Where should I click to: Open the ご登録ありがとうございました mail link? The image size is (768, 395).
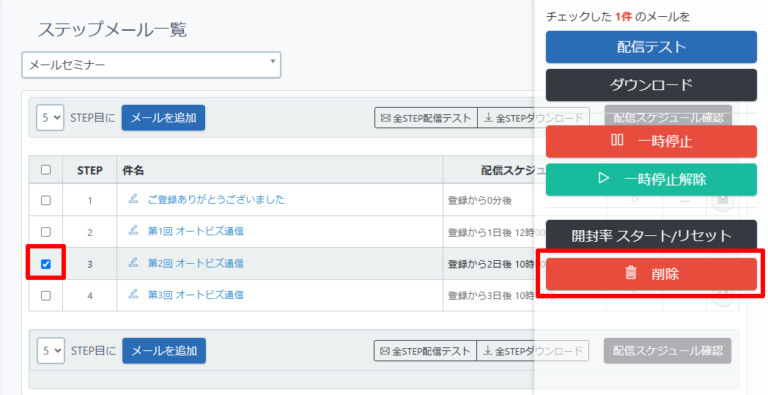[x=216, y=199]
